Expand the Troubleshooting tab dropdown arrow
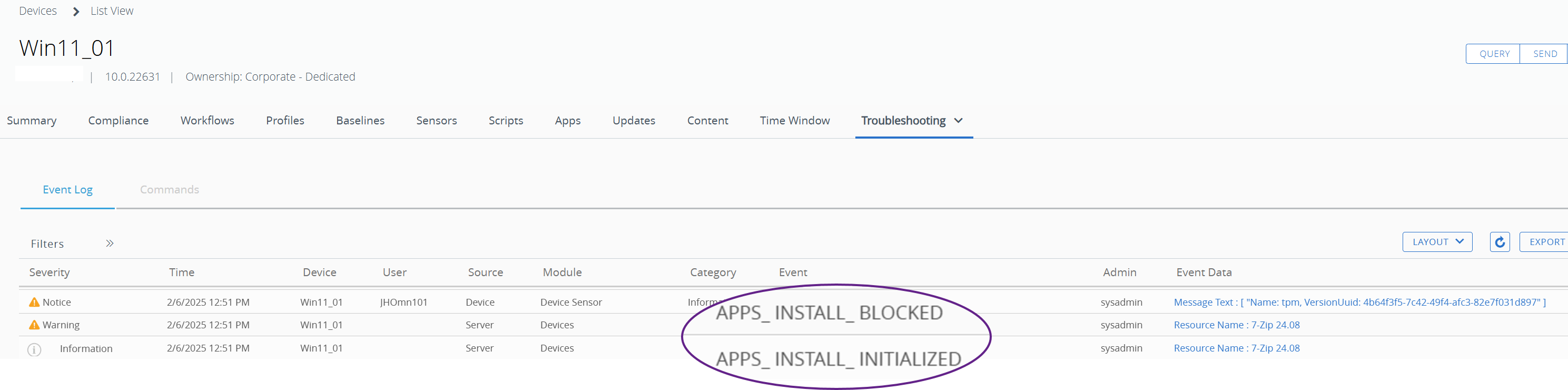The image size is (1568, 390). tap(958, 121)
